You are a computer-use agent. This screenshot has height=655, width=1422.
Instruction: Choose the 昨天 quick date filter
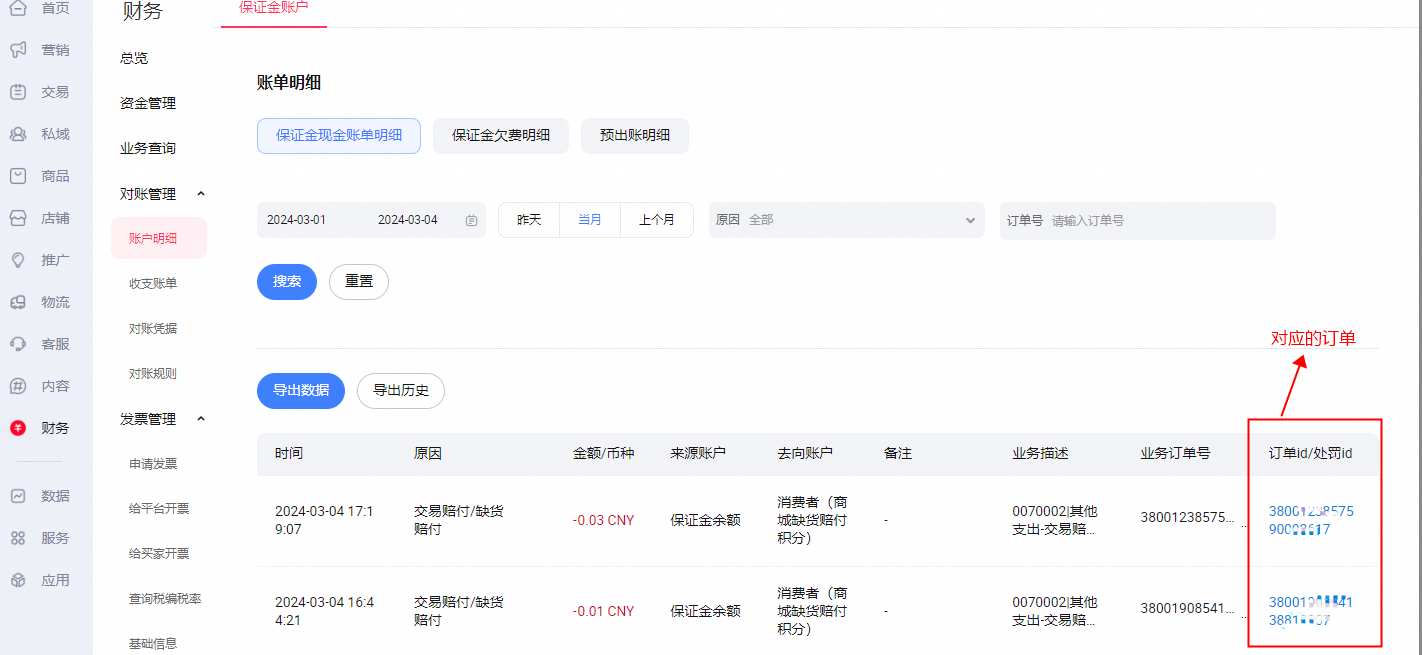tap(529, 220)
